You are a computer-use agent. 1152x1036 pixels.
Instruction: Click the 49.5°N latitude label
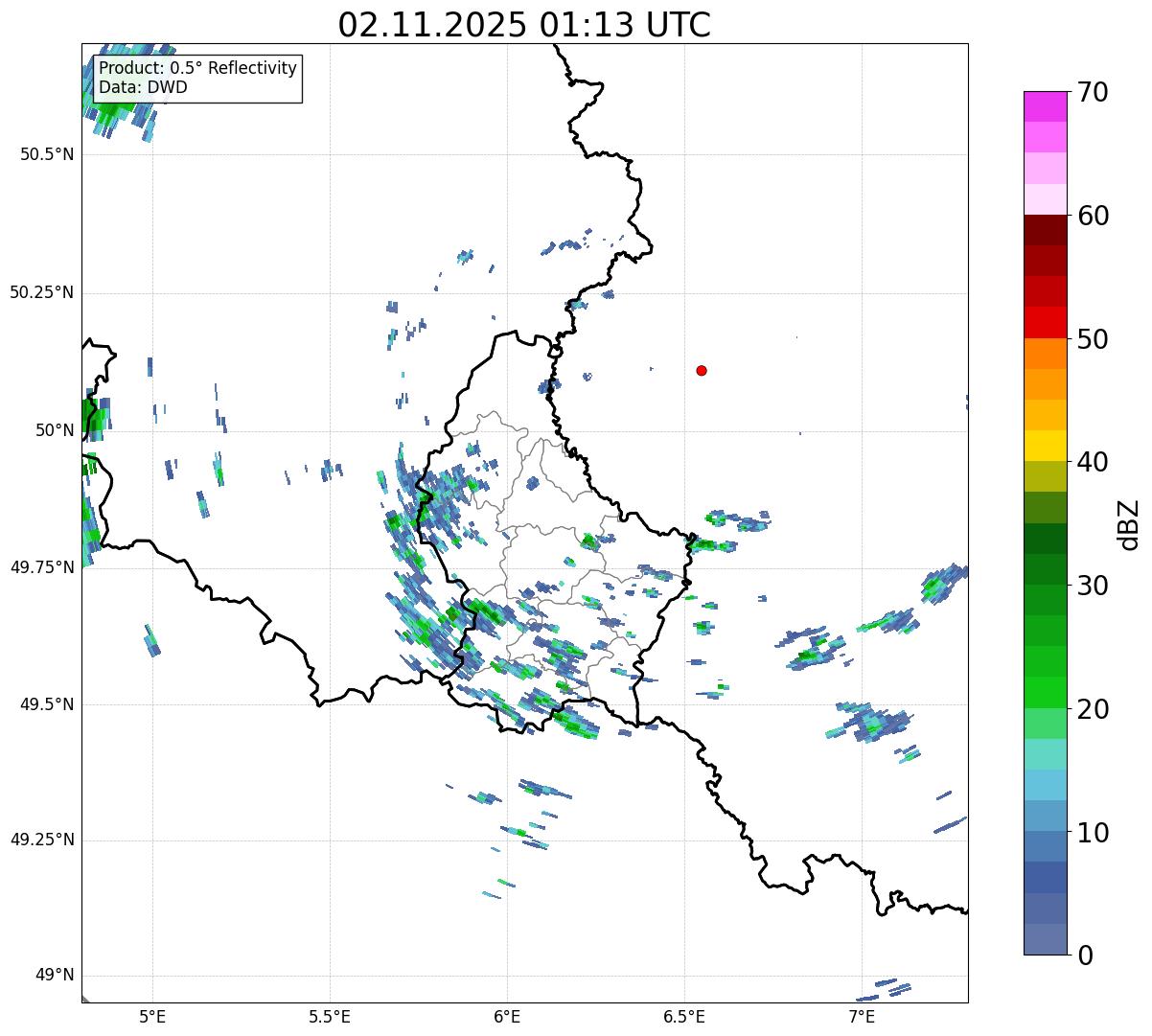click(47, 704)
